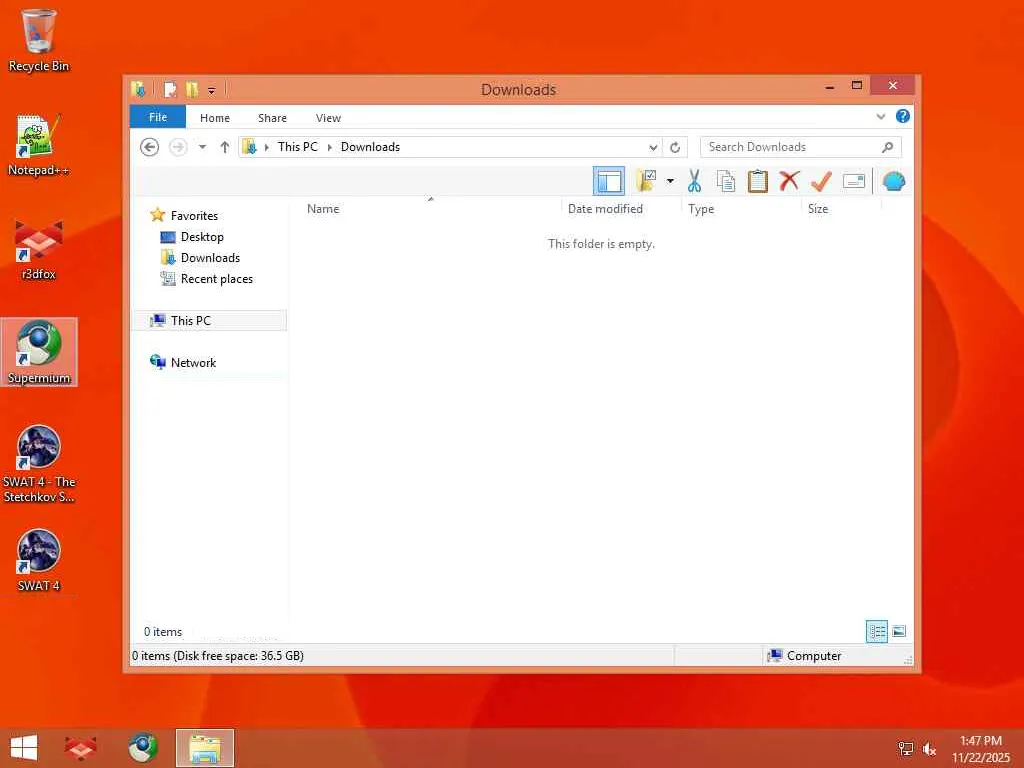This screenshot has width=1024, height=768.
Task: Switch to Details view in status bar
Action: coord(876,632)
